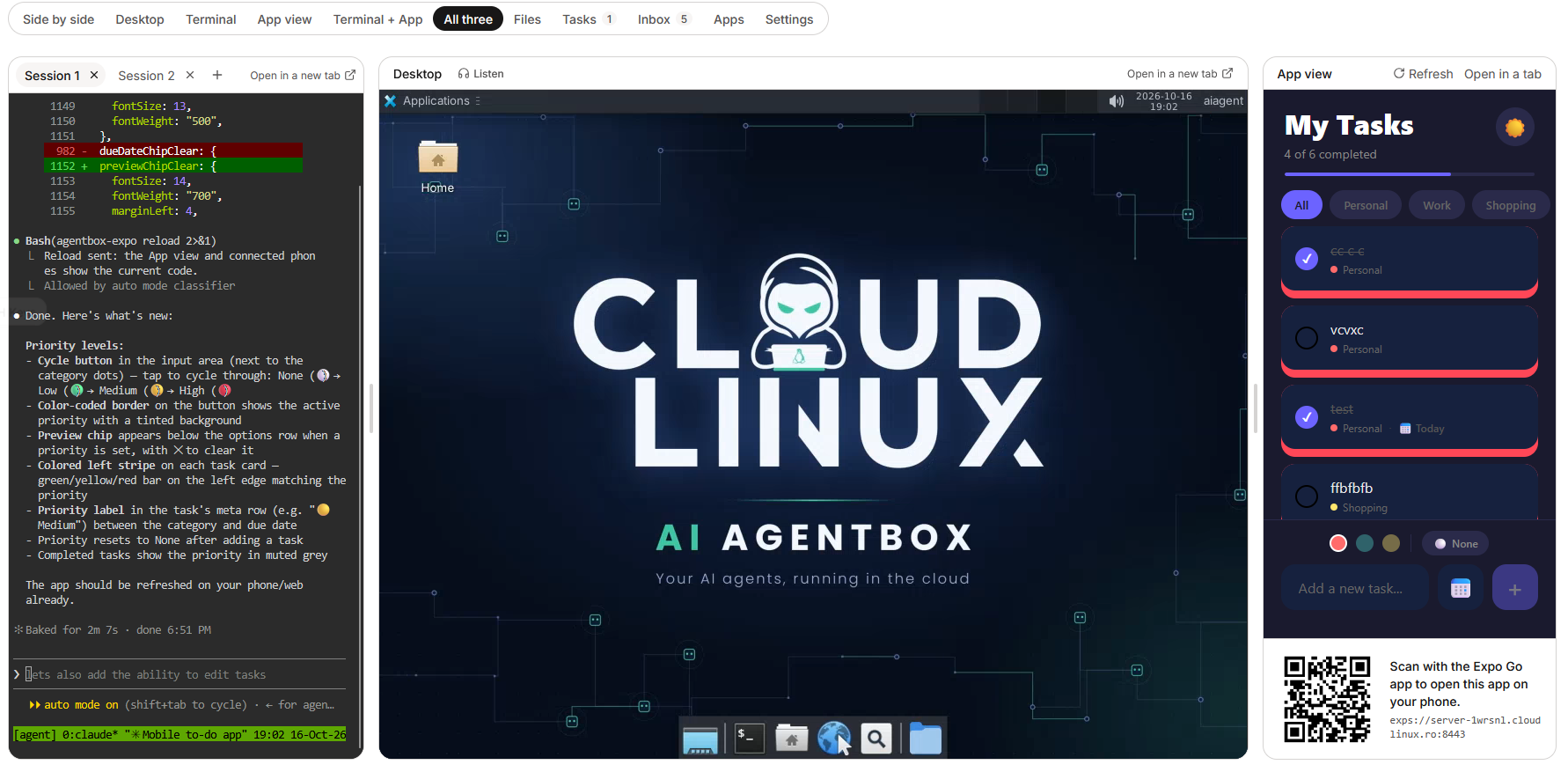The width and height of the screenshot is (1568, 772).
Task: Open the Applications menu in desktop panel
Action: (436, 101)
